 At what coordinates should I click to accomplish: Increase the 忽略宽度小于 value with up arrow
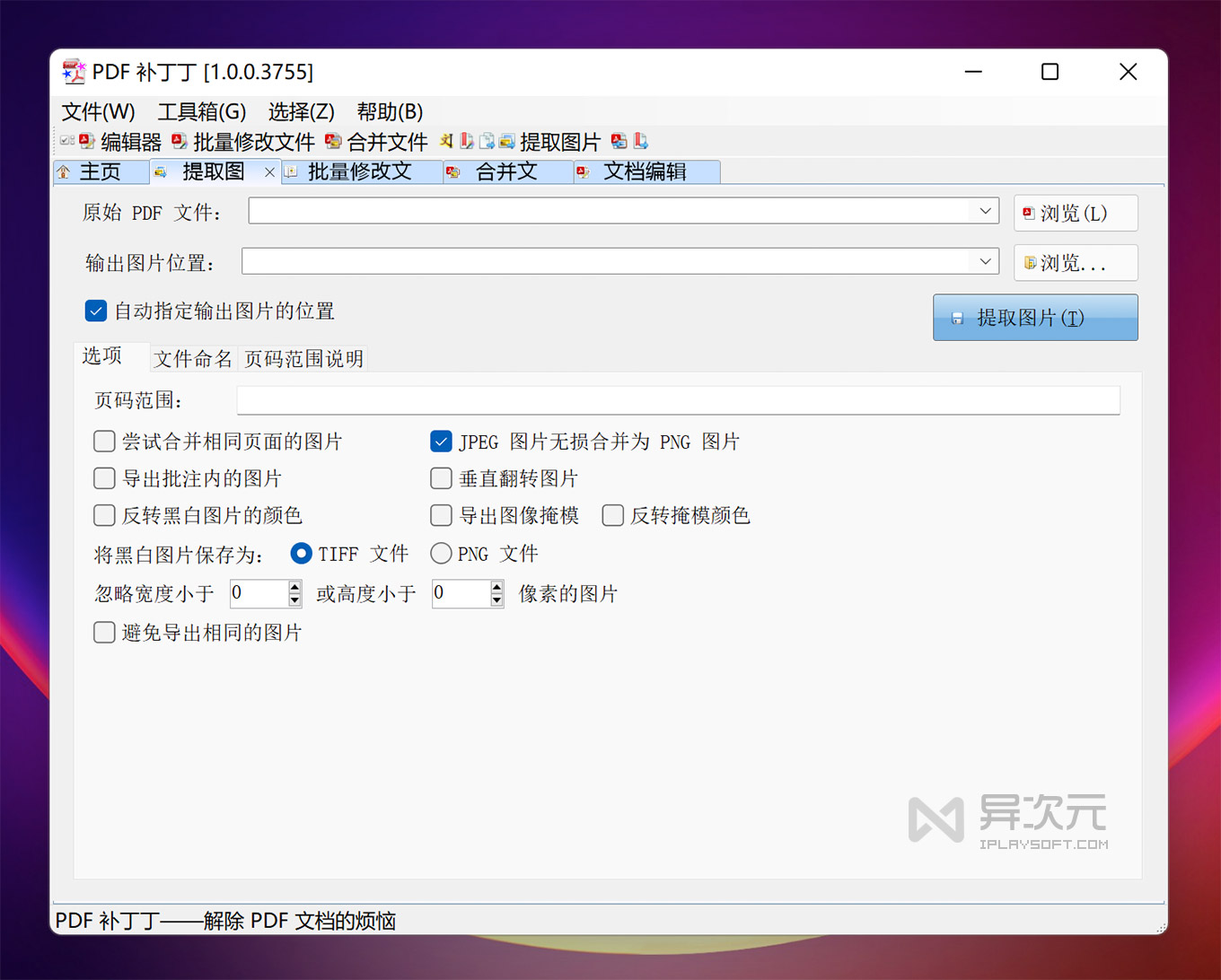[294, 587]
